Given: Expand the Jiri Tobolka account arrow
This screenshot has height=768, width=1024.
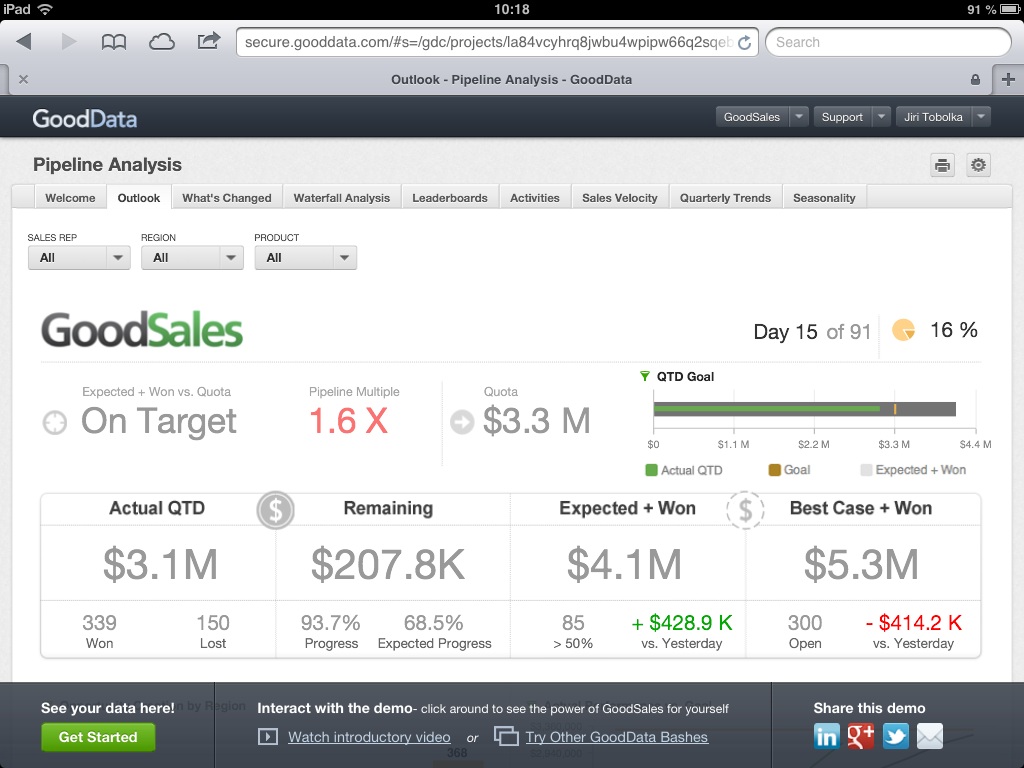Looking at the screenshot, I should pyautogui.click(x=981, y=117).
